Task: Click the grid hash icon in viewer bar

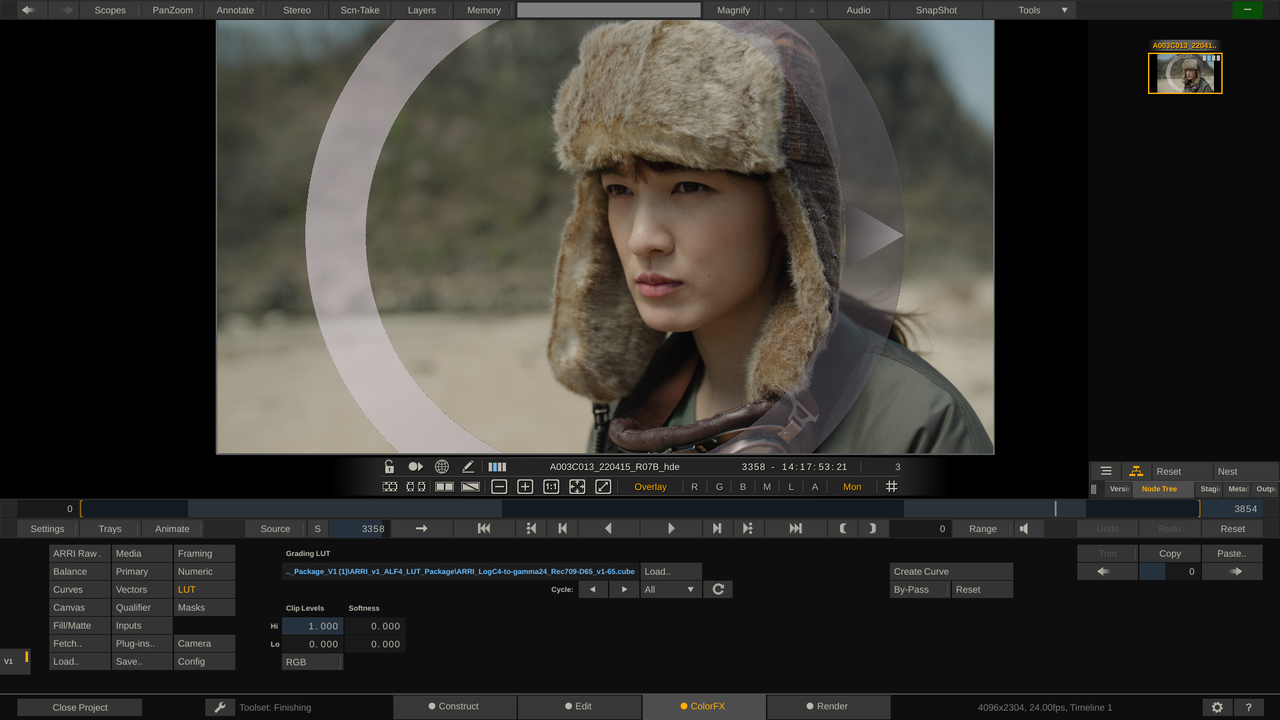Action: tap(891, 487)
